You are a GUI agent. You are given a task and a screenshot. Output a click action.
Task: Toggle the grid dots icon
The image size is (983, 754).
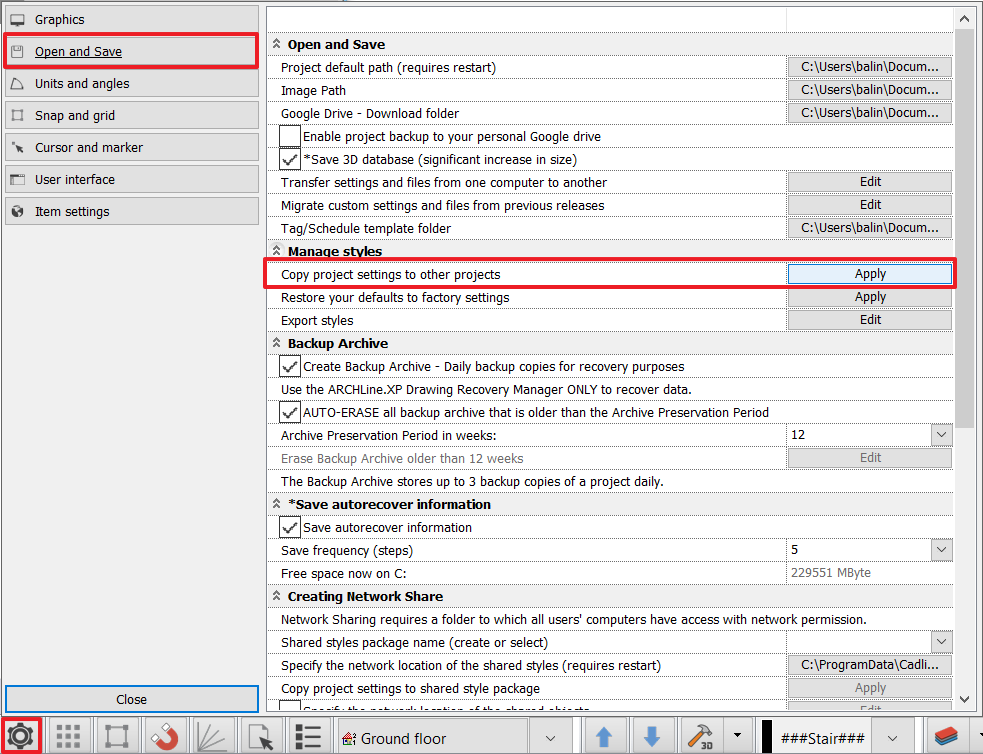click(x=68, y=737)
